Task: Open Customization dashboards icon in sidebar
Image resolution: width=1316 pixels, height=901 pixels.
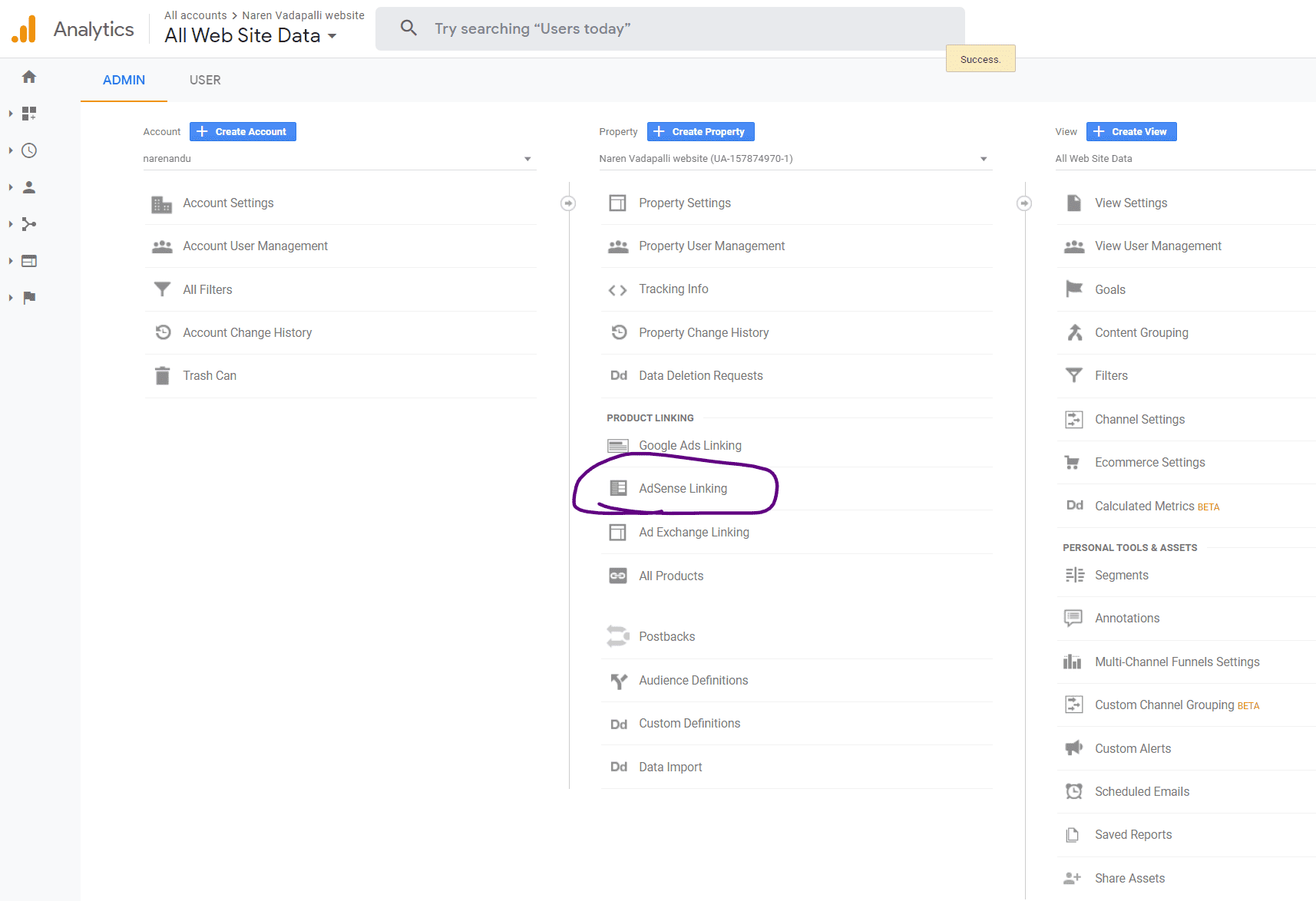Action: (x=29, y=114)
